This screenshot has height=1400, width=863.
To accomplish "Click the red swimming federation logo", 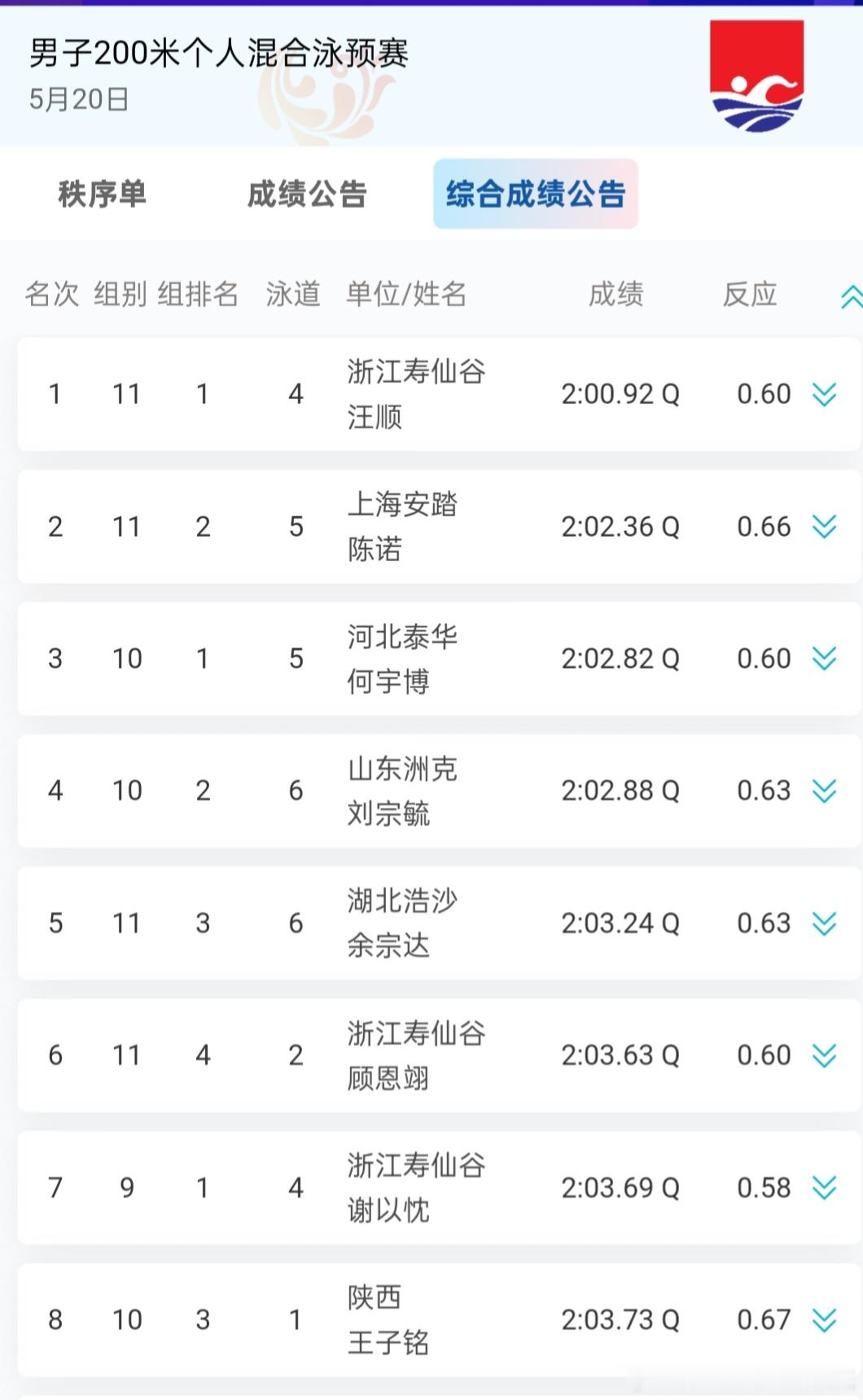I will (756, 75).
